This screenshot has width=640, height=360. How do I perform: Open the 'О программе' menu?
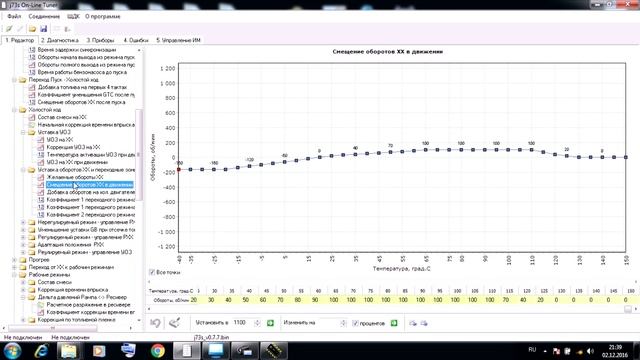click(102, 16)
